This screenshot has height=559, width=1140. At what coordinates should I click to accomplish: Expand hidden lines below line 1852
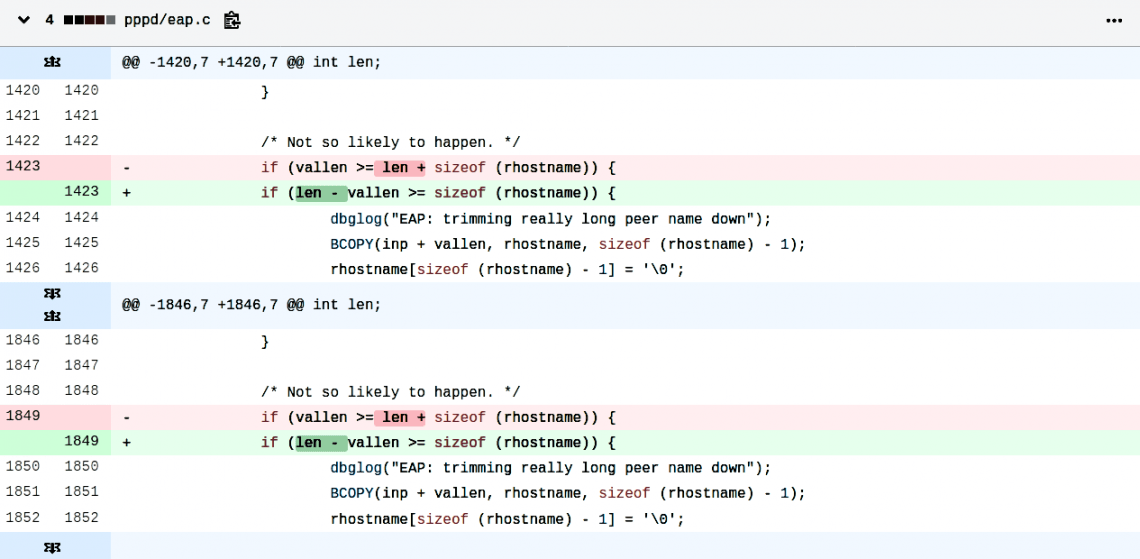tap(54, 547)
